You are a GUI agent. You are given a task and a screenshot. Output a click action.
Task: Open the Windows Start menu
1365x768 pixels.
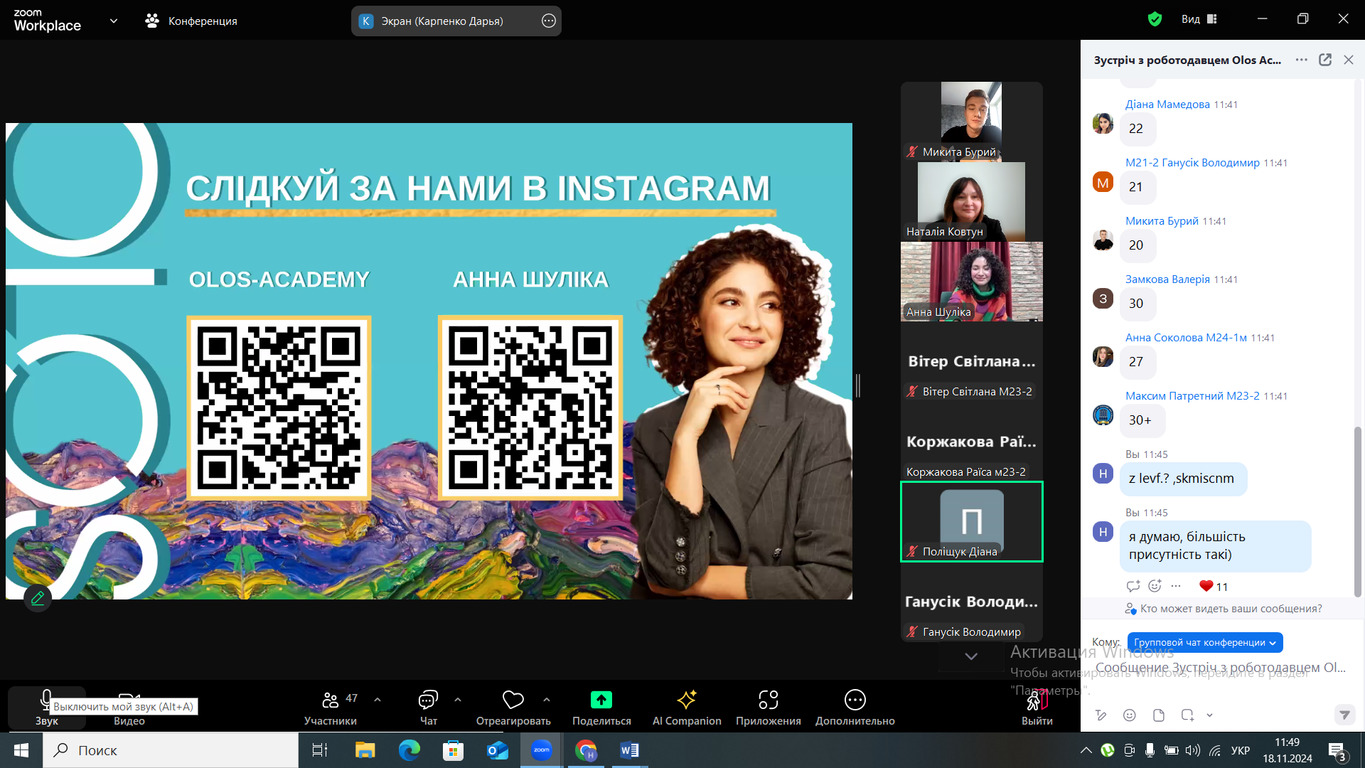(x=21, y=749)
